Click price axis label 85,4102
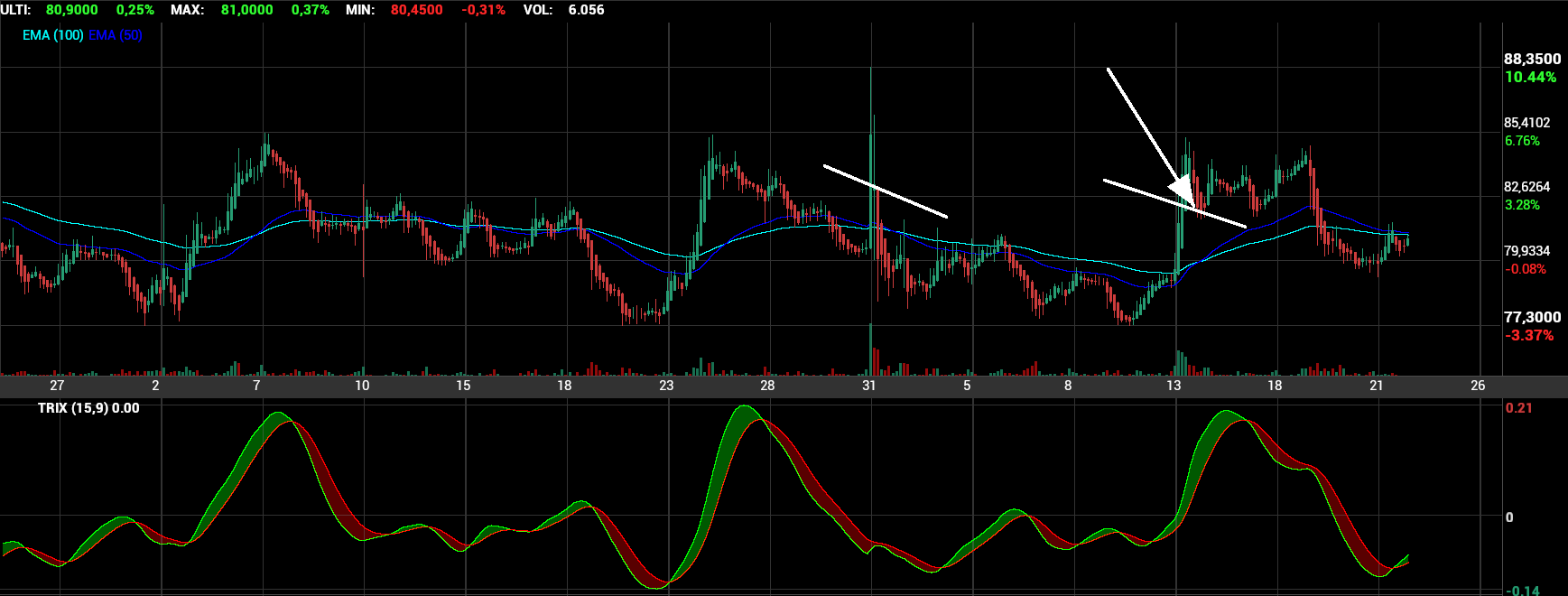 (1526, 123)
